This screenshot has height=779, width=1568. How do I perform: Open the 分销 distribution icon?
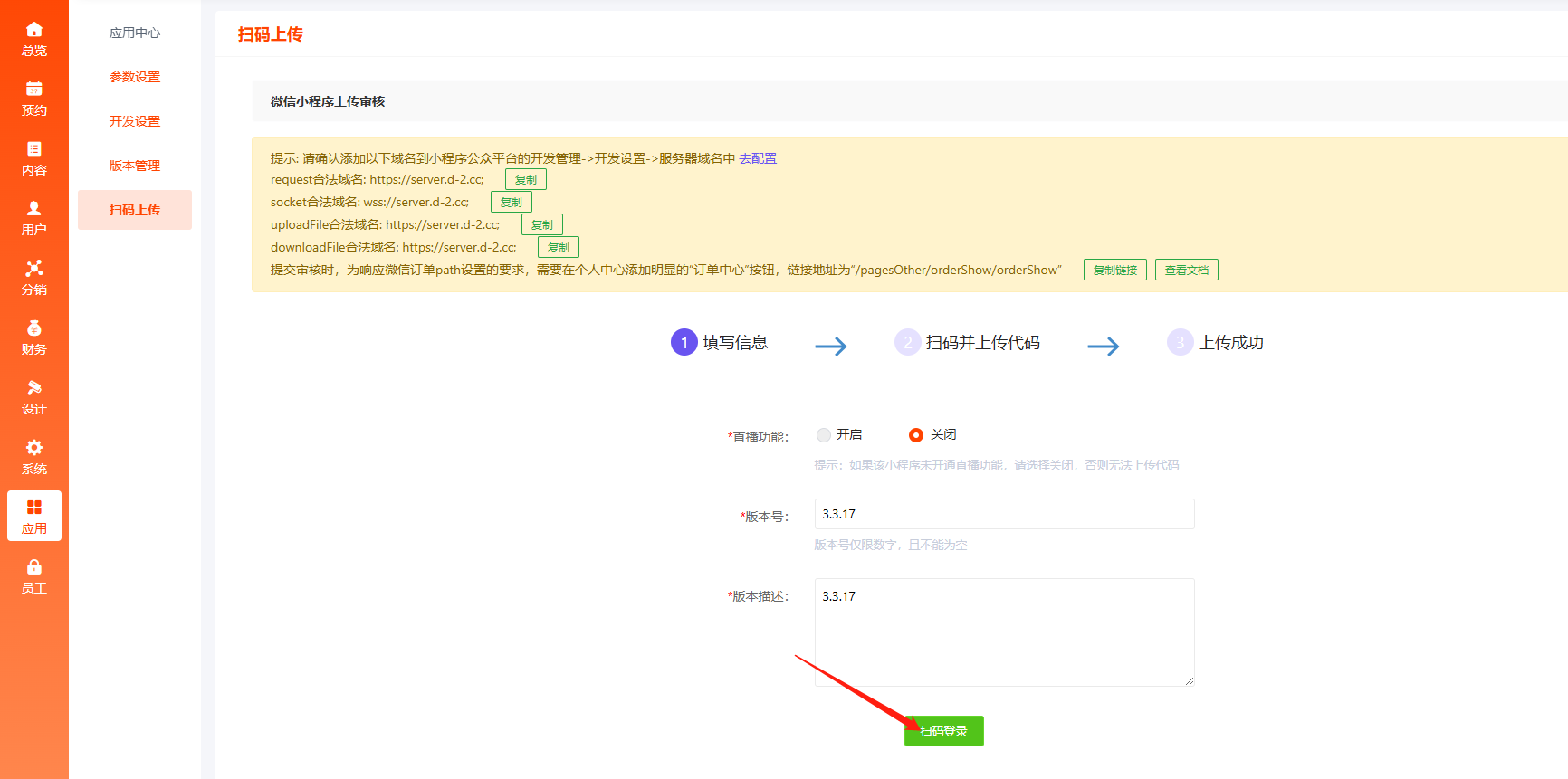(x=33, y=269)
